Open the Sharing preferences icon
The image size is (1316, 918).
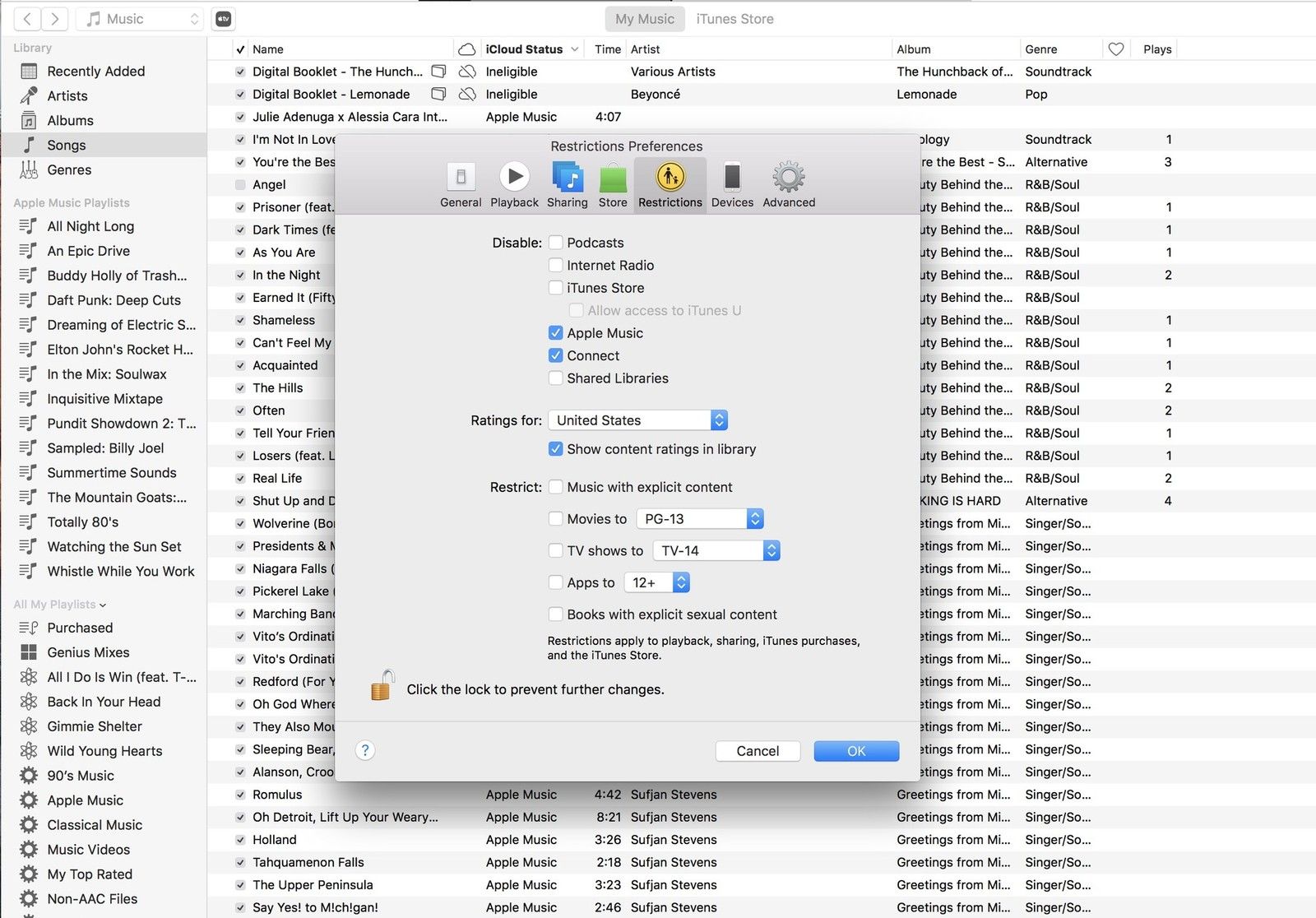click(568, 178)
